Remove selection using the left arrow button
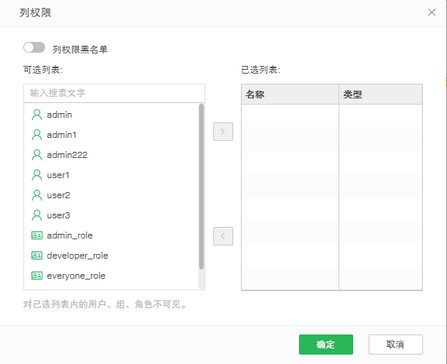The image size is (447, 364). pos(223,236)
